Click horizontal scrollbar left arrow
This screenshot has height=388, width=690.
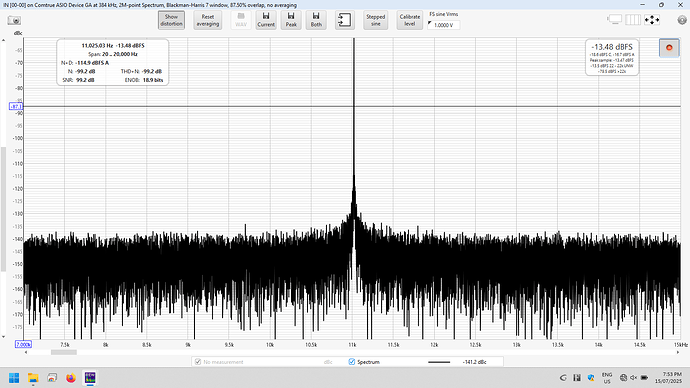click(26, 352)
